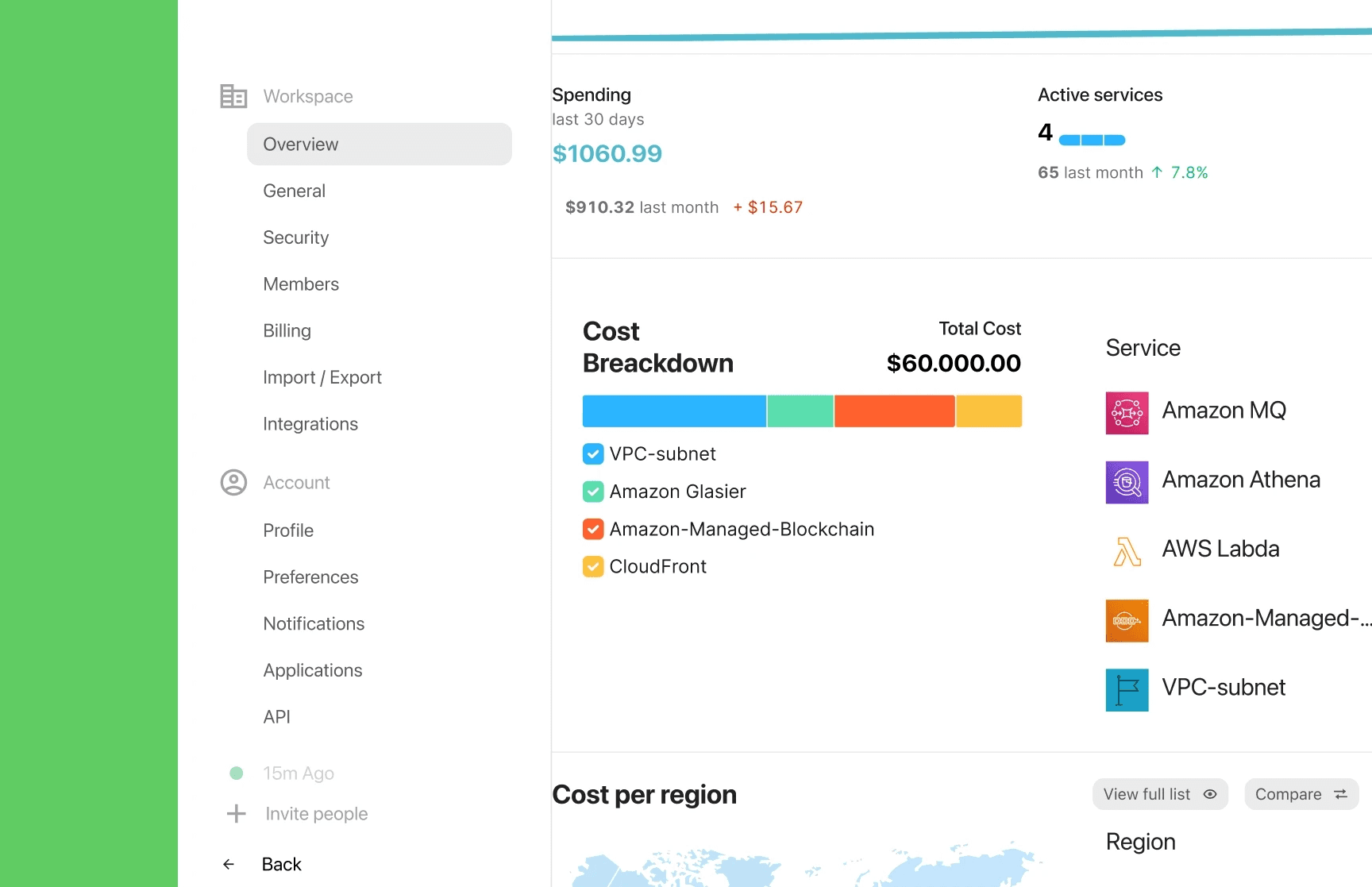Image resolution: width=1372 pixels, height=887 pixels.
Task: Open Notifications settings
Action: click(x=314, y=623)
